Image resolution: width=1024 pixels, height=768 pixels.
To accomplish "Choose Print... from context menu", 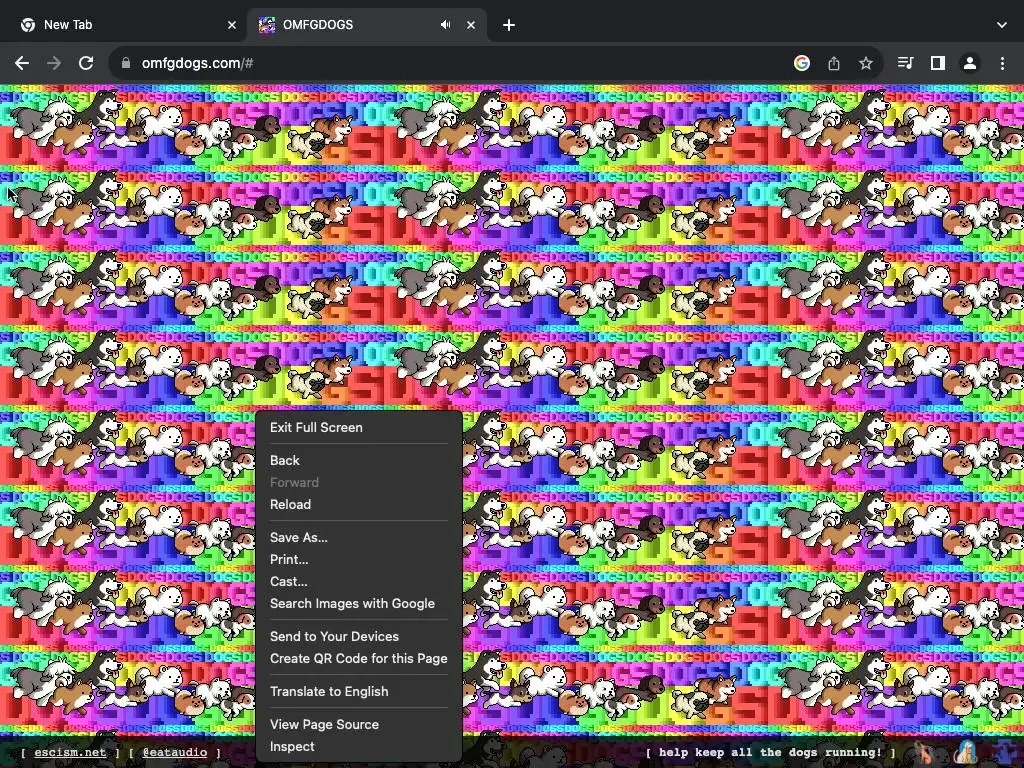I will [x=359, y=560].
